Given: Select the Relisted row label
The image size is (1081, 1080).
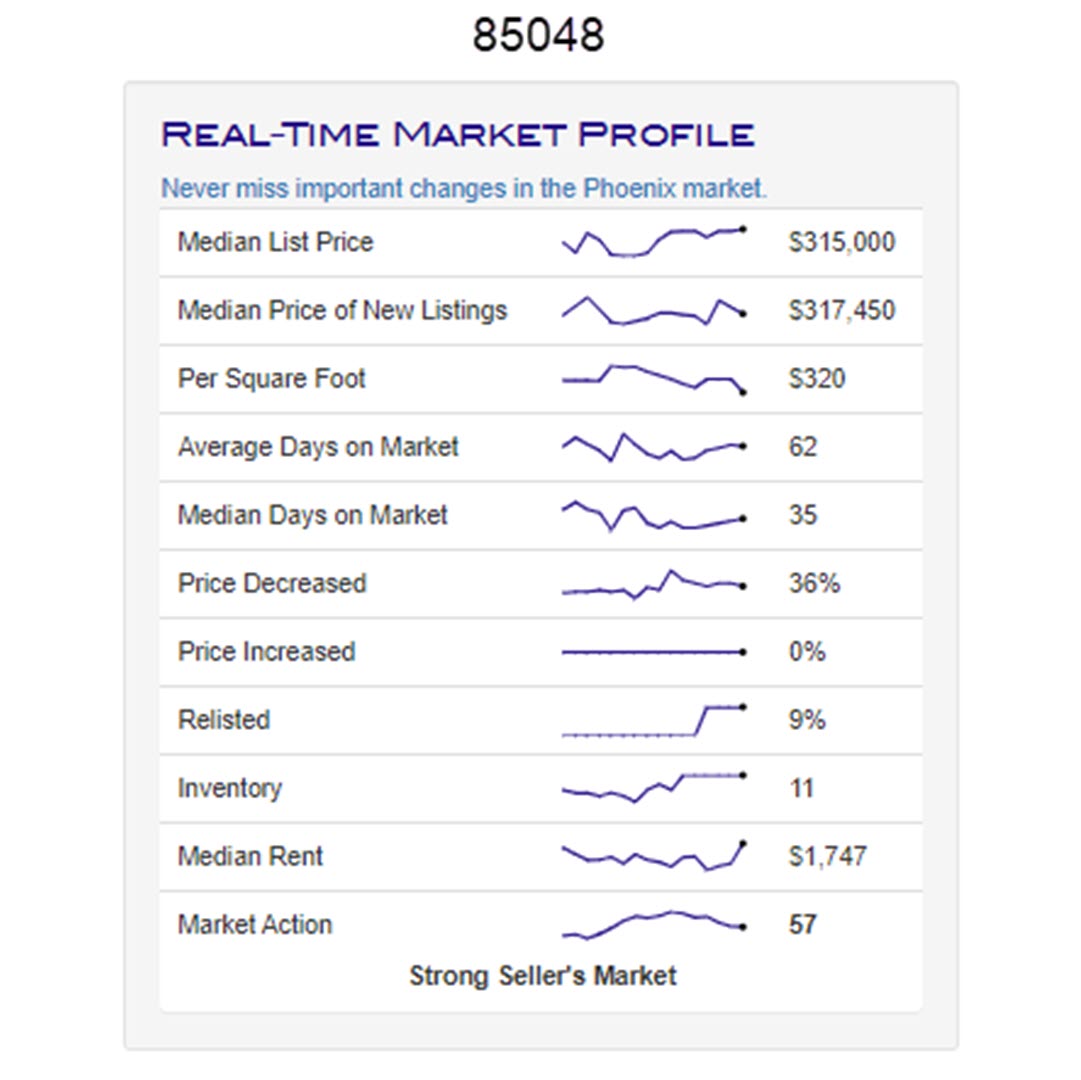Looking at the screenshot, I should (x=224, y=720).
